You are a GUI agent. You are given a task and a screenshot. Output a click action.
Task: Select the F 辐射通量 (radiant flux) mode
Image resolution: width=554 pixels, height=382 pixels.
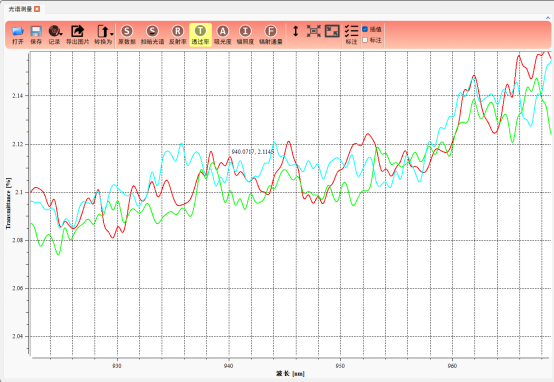coord(271,35)
